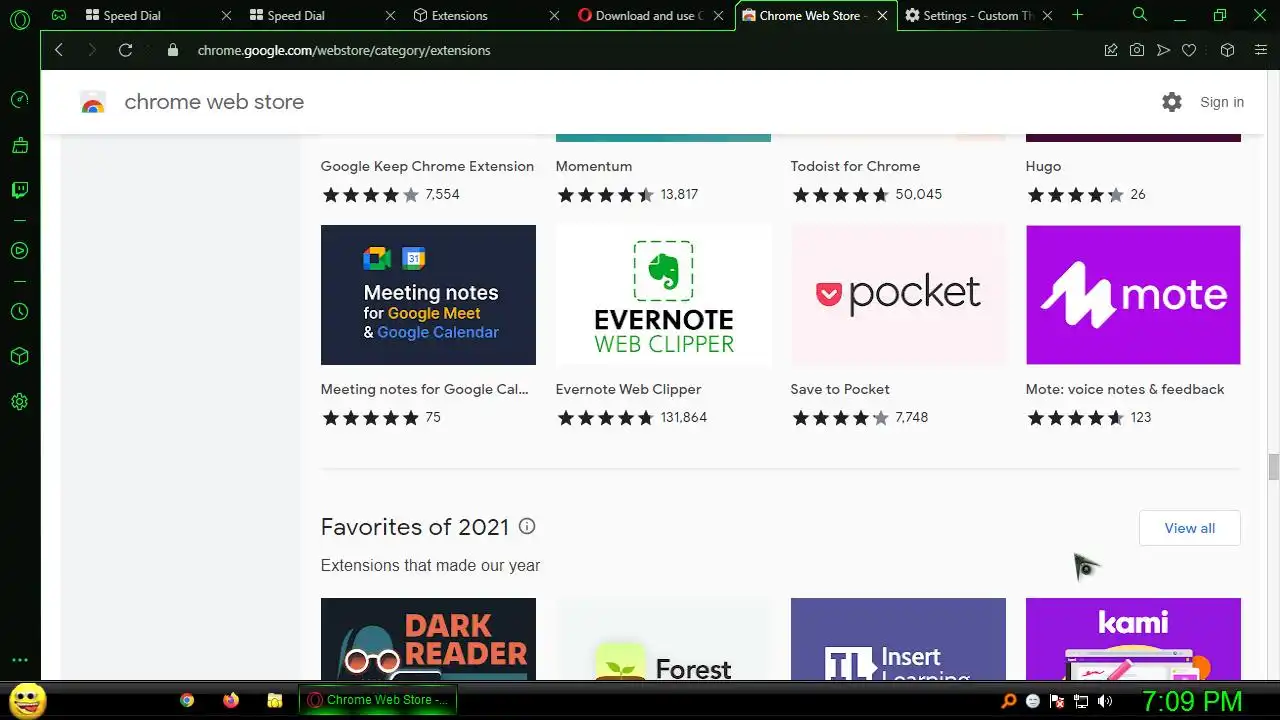Switch to Download and use tab
Screen dimensions: 1280x720
pyautogui.click(x=650, y=16)
